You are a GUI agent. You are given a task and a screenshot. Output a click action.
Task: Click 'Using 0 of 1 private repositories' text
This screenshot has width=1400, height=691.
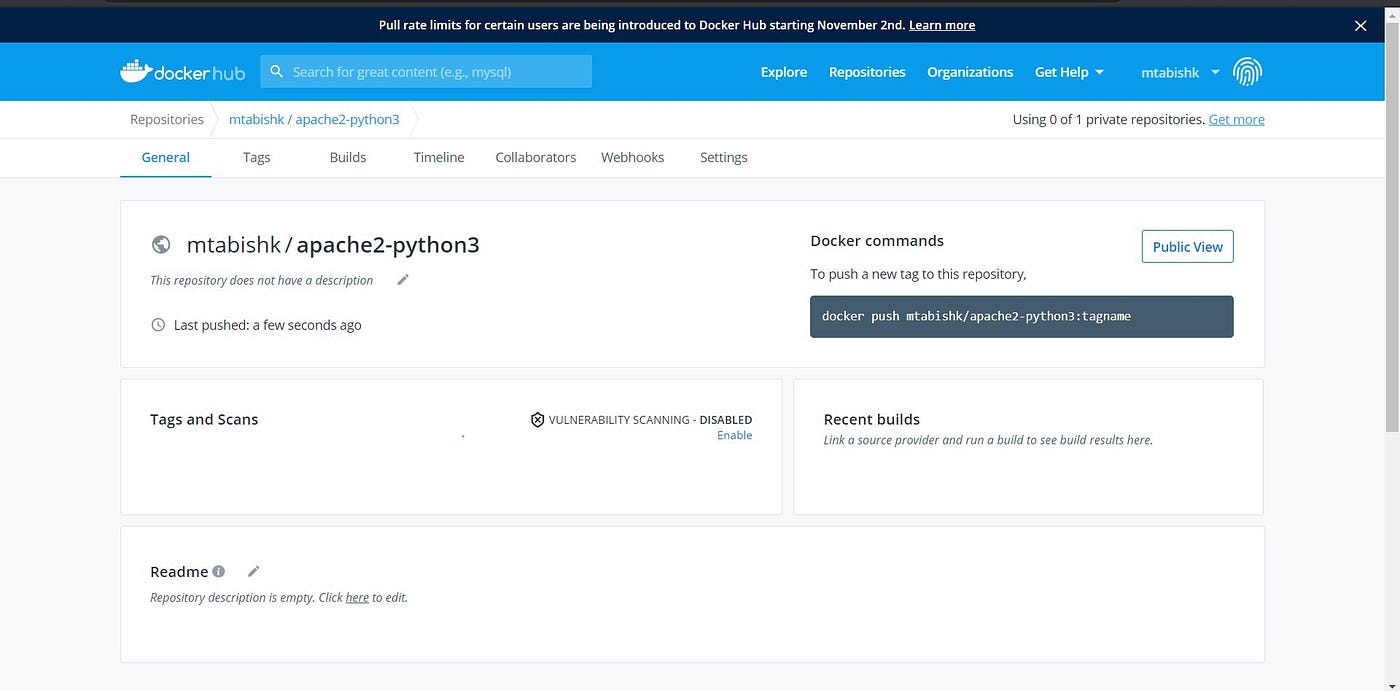pyautogui.click(x=1108, y=119)
